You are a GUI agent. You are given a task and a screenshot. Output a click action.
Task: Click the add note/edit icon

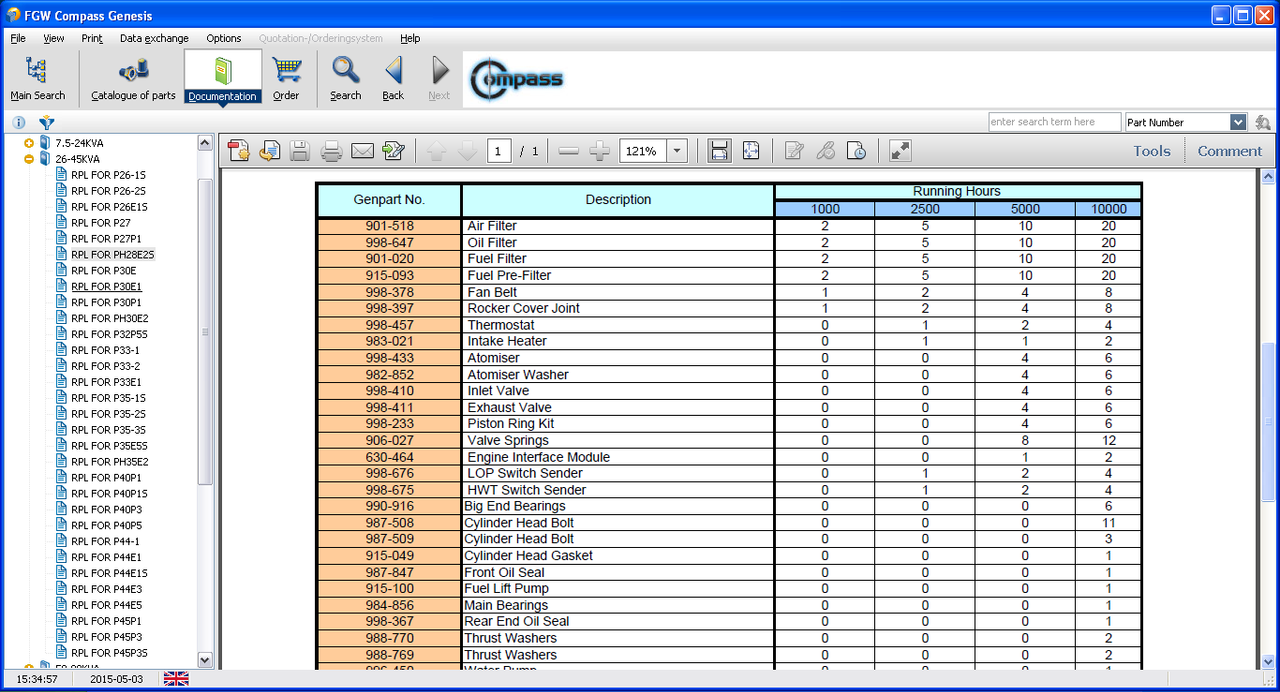(x=794, y=151)
